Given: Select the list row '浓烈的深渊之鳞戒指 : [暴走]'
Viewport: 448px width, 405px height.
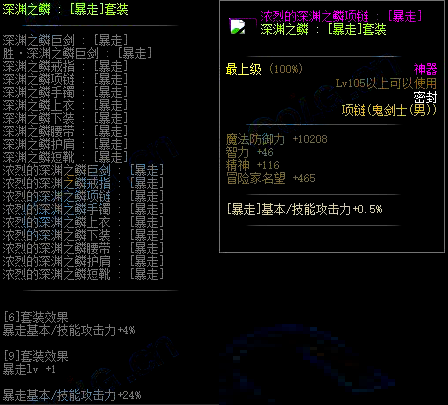Looking at the screenshot, I should click(x=83, y=183).
